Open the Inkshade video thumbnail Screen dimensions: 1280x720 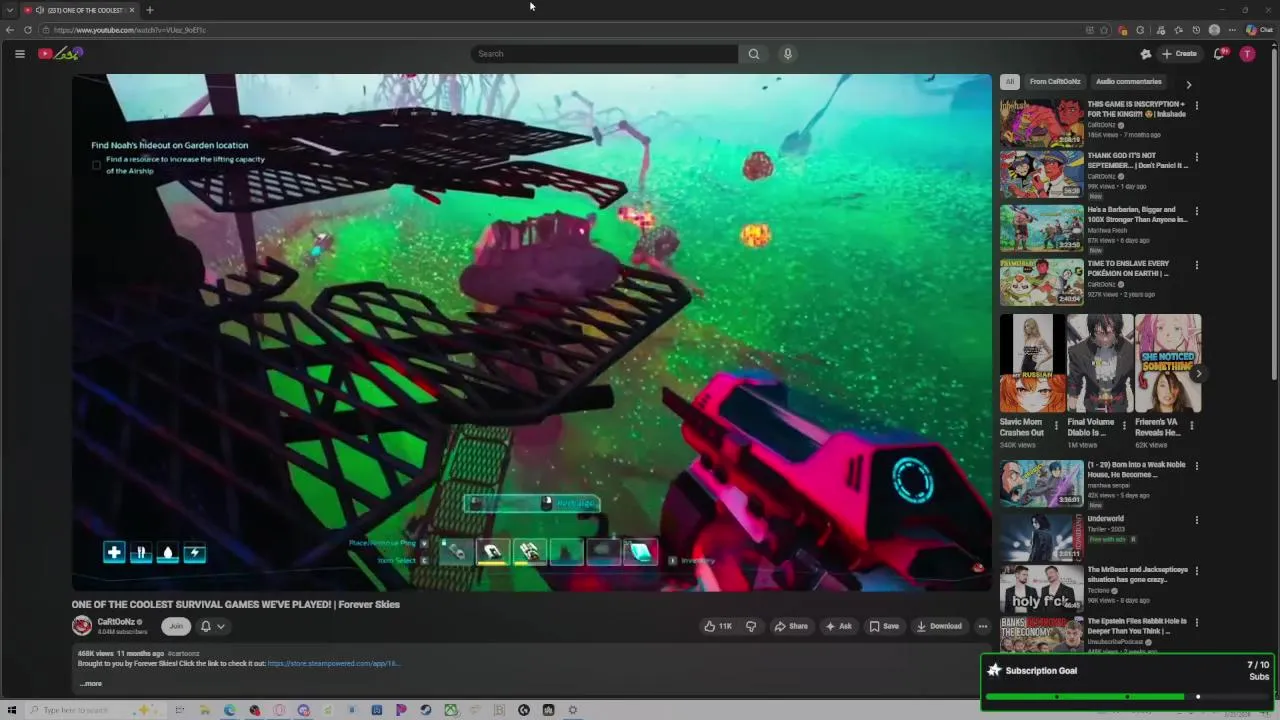pos(1042,122)
